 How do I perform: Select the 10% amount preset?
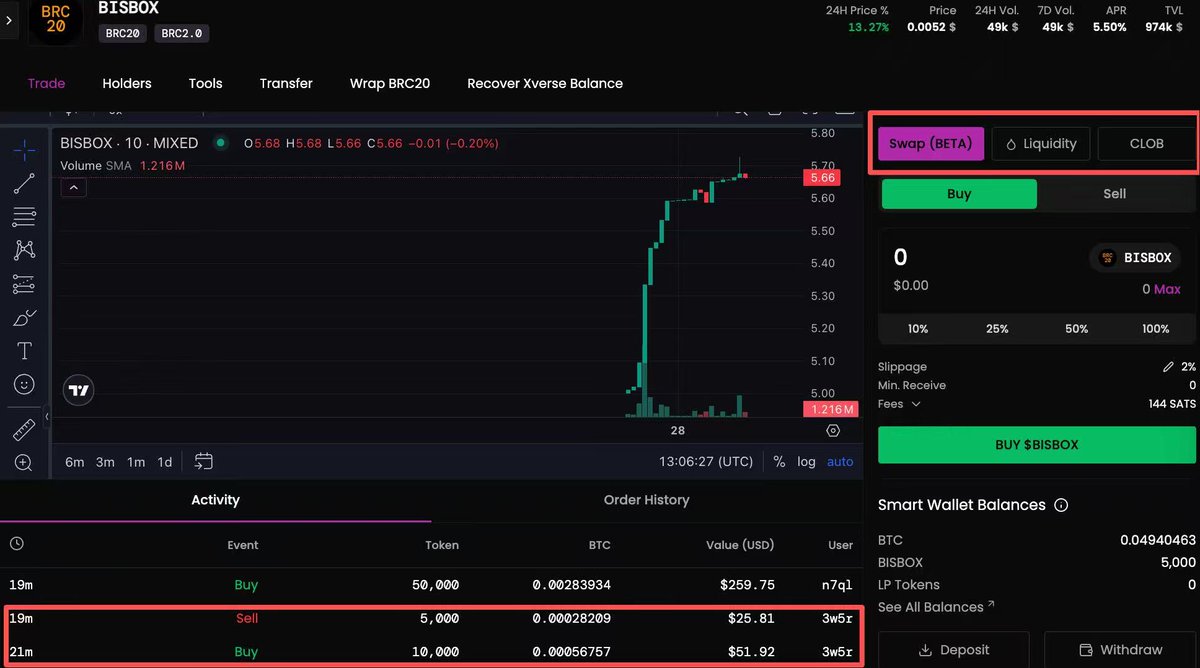918,329
